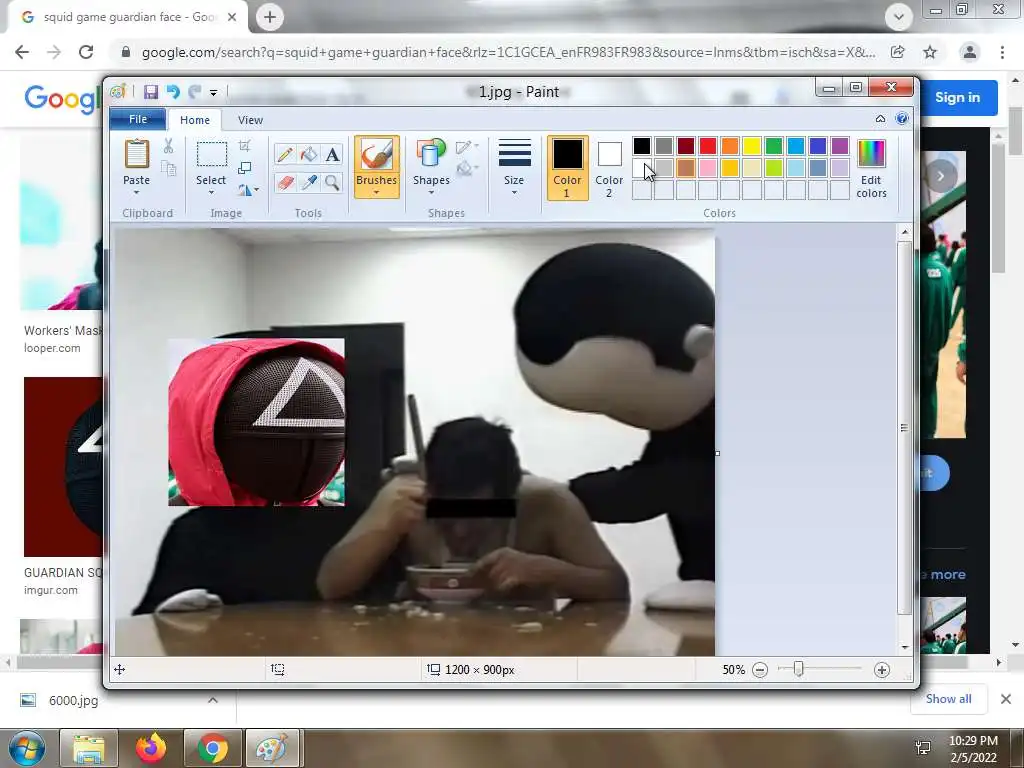Pick the red color swatch
This screenshot has width=1024, height=768.
(708, 146)
